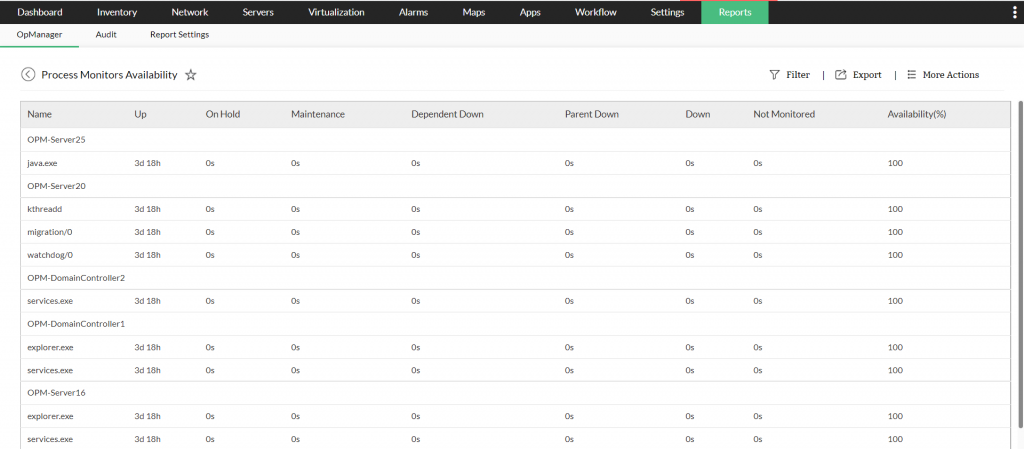The width and height of the screenshot is (1024, 449).
Task: Go to the Alarms tab
Action: [x=413, y=13]
